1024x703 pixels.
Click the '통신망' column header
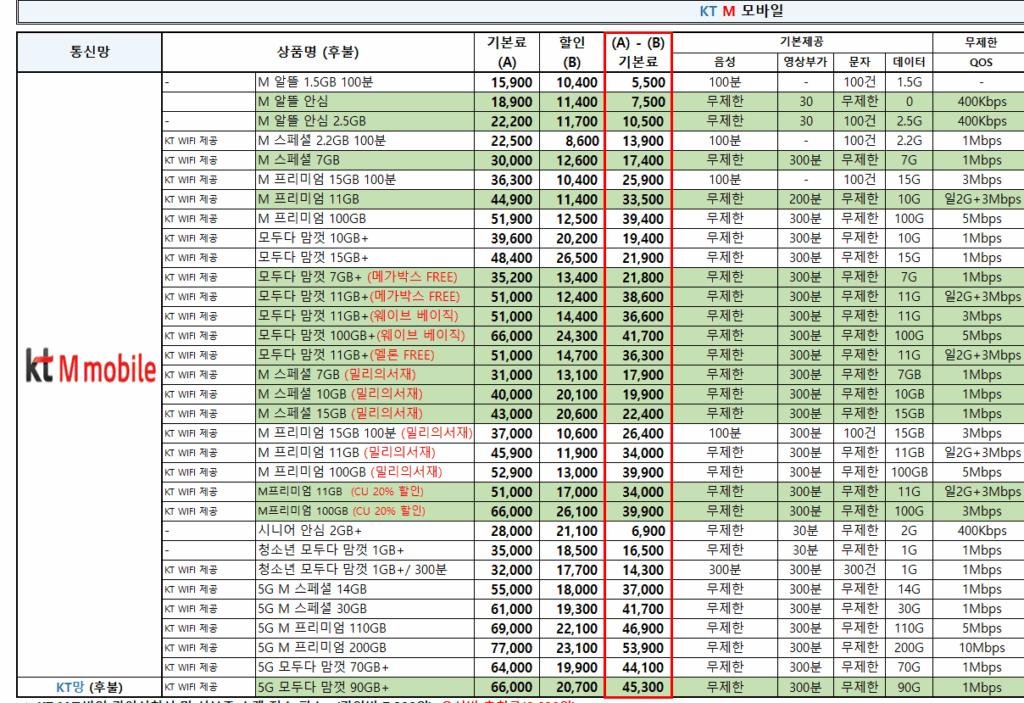89,52
